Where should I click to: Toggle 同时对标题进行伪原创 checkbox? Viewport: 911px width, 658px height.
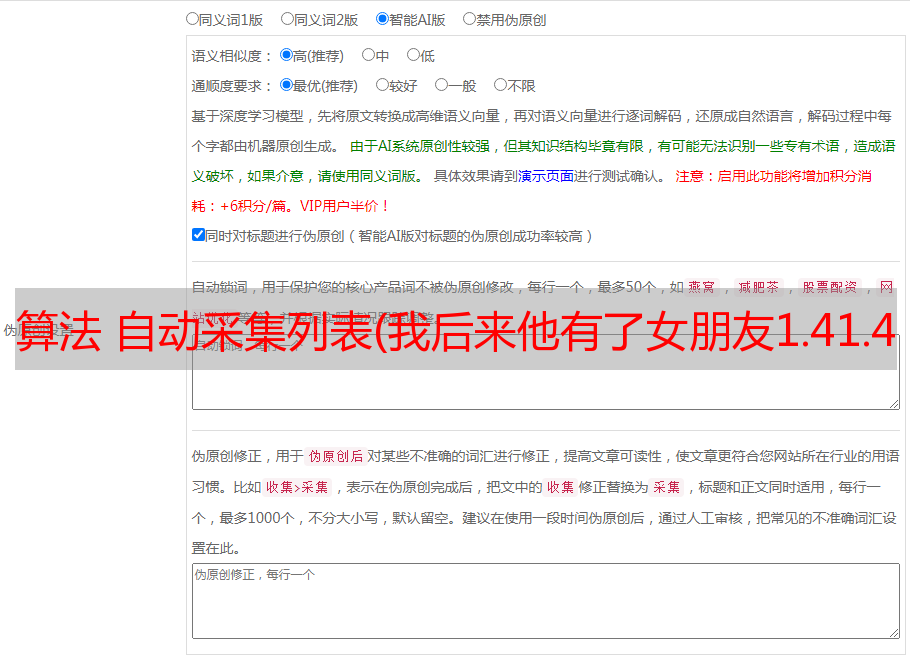(x=198, y=235)
